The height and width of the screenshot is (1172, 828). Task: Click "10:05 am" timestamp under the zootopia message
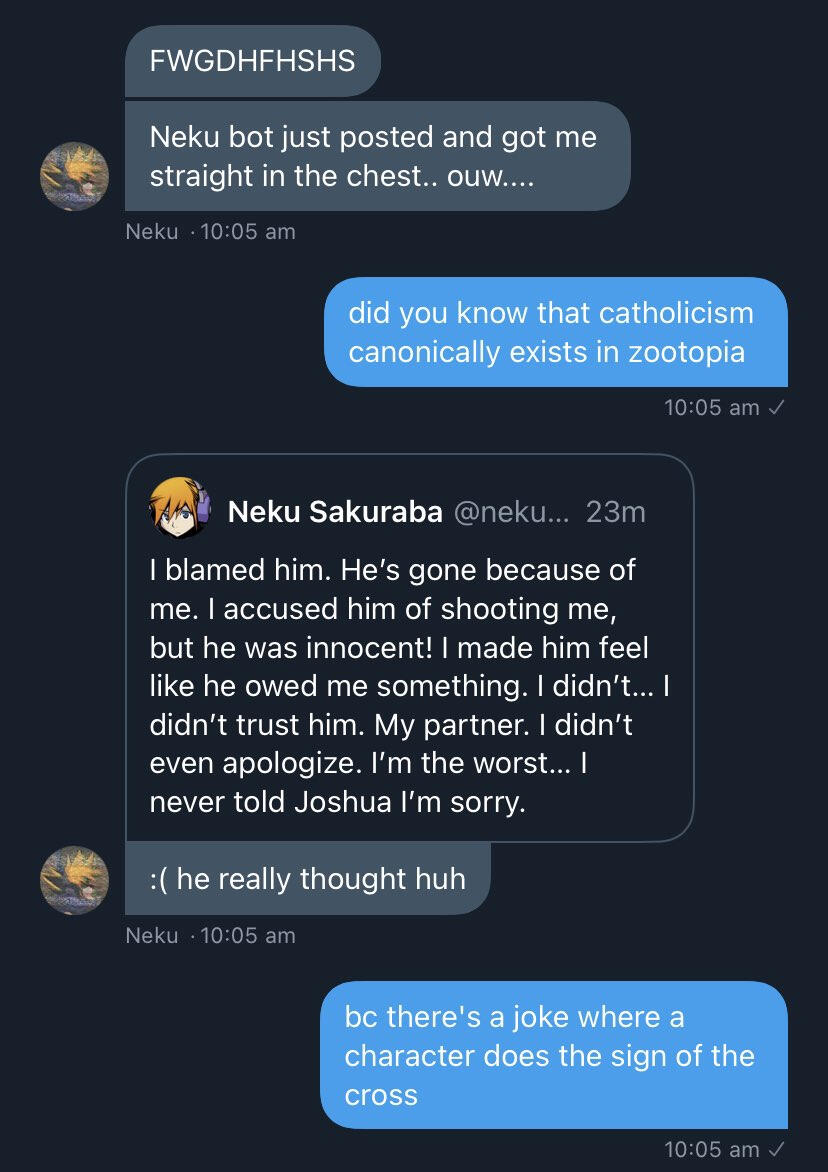711,408
